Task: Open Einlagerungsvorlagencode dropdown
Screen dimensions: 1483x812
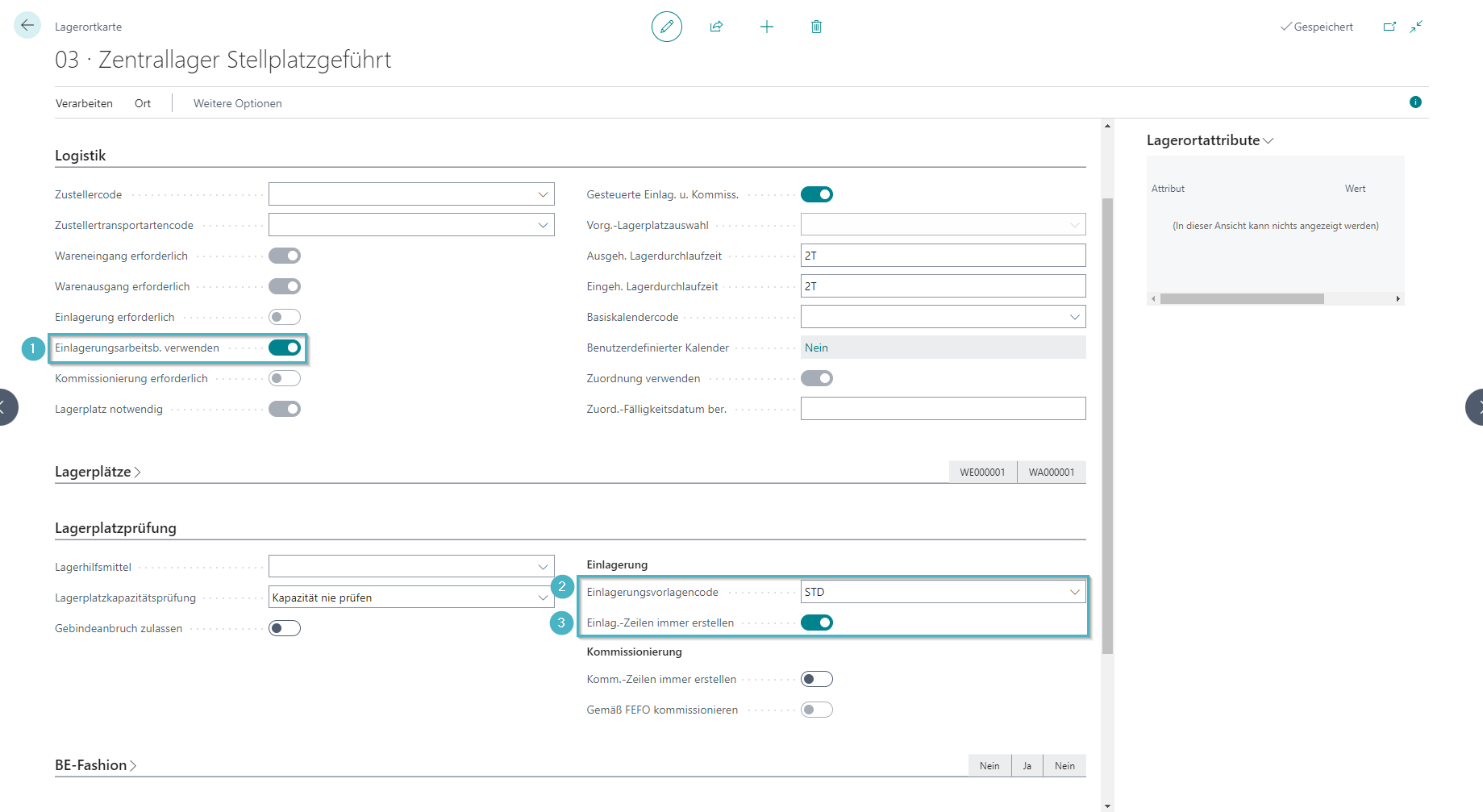Action: 1074,592
